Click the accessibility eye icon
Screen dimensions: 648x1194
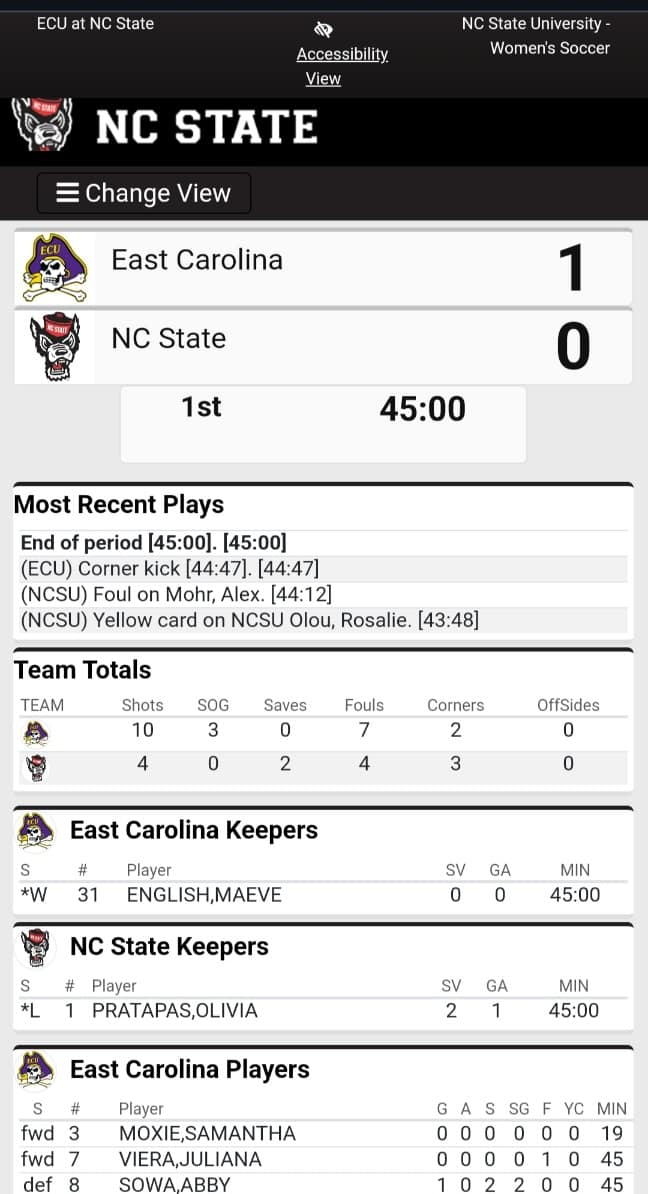point(323,30)
